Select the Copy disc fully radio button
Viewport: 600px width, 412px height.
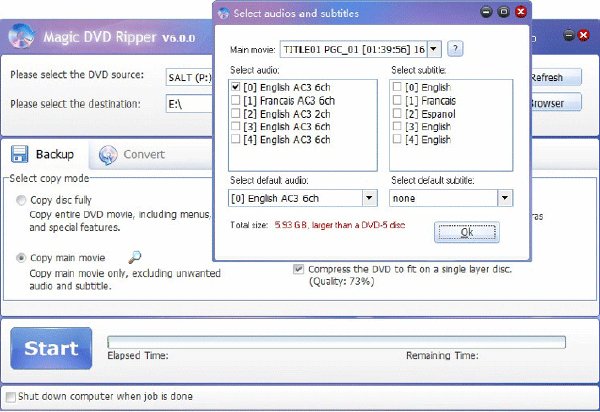pyautogui.click(x=21, y=200)
